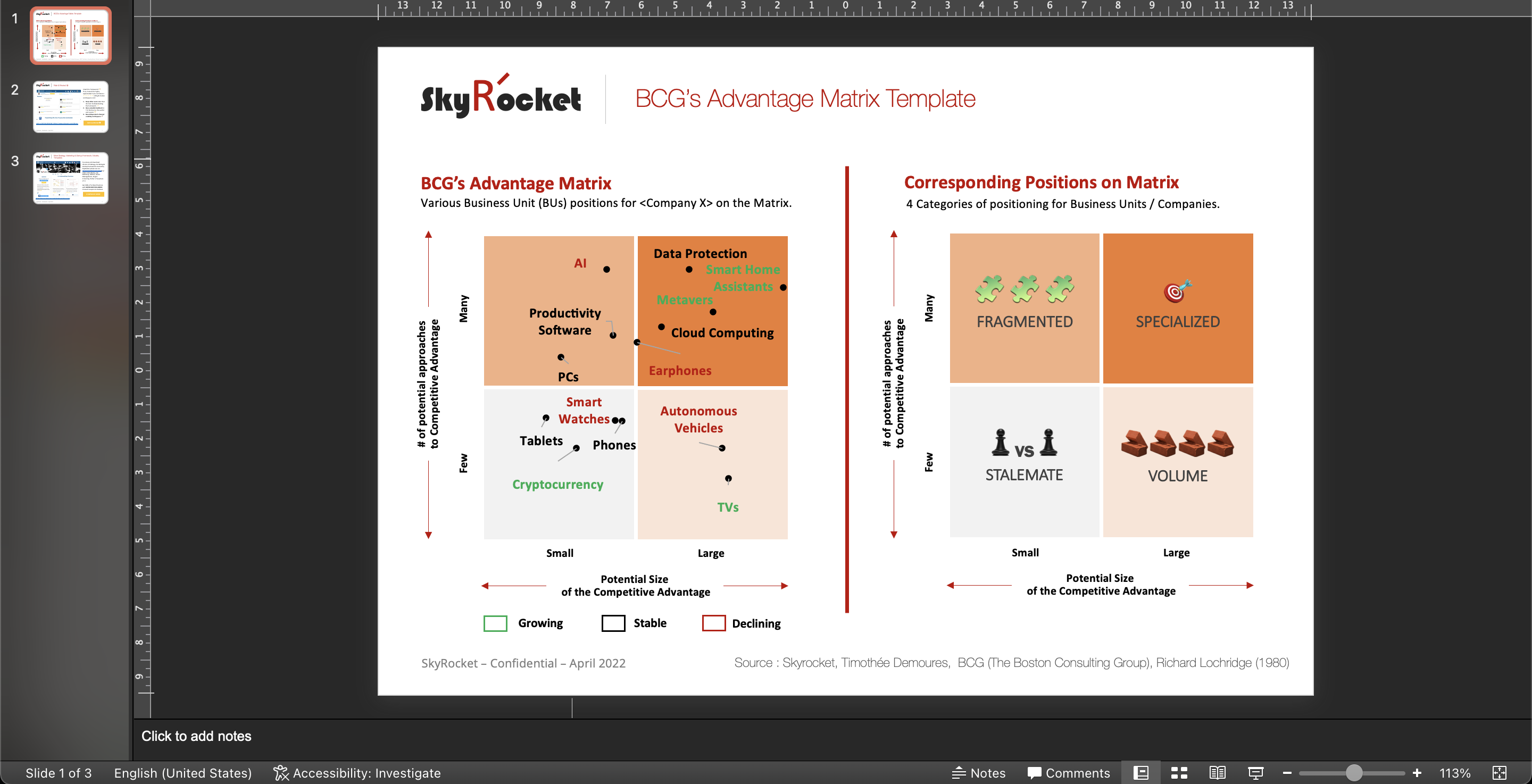Switch to Normal view
The image size is (1532, 784).
(1140, 773)
